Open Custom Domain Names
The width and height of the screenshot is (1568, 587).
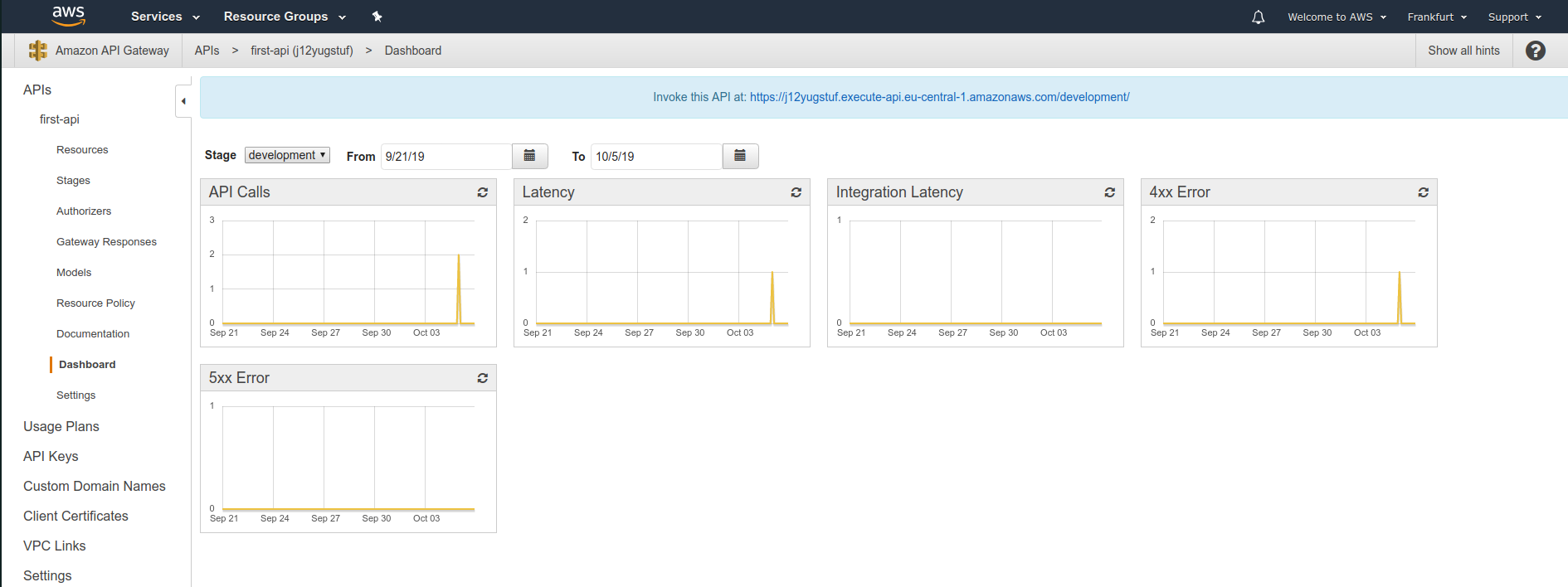(95, 486)
